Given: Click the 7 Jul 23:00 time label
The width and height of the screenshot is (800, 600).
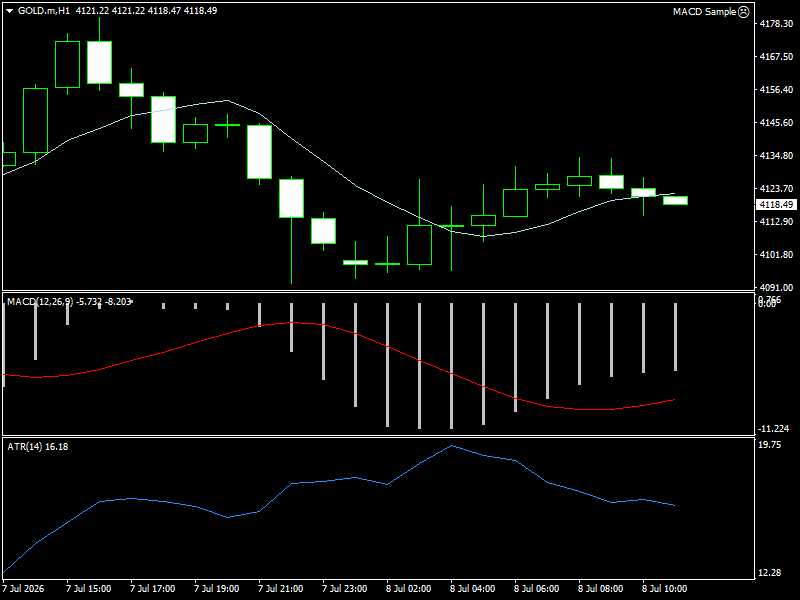Looking at the screenshot, I should point(345,589).
